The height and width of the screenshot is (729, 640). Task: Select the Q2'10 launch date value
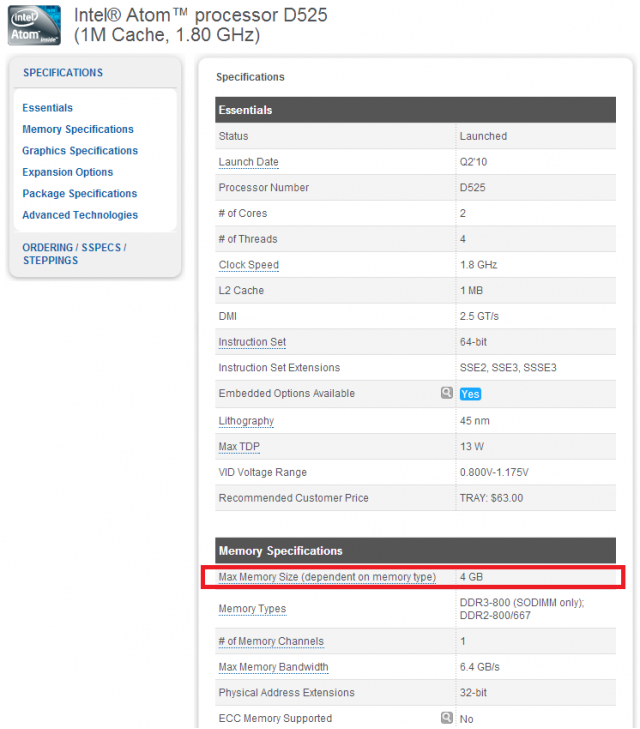tap(473, 162)
